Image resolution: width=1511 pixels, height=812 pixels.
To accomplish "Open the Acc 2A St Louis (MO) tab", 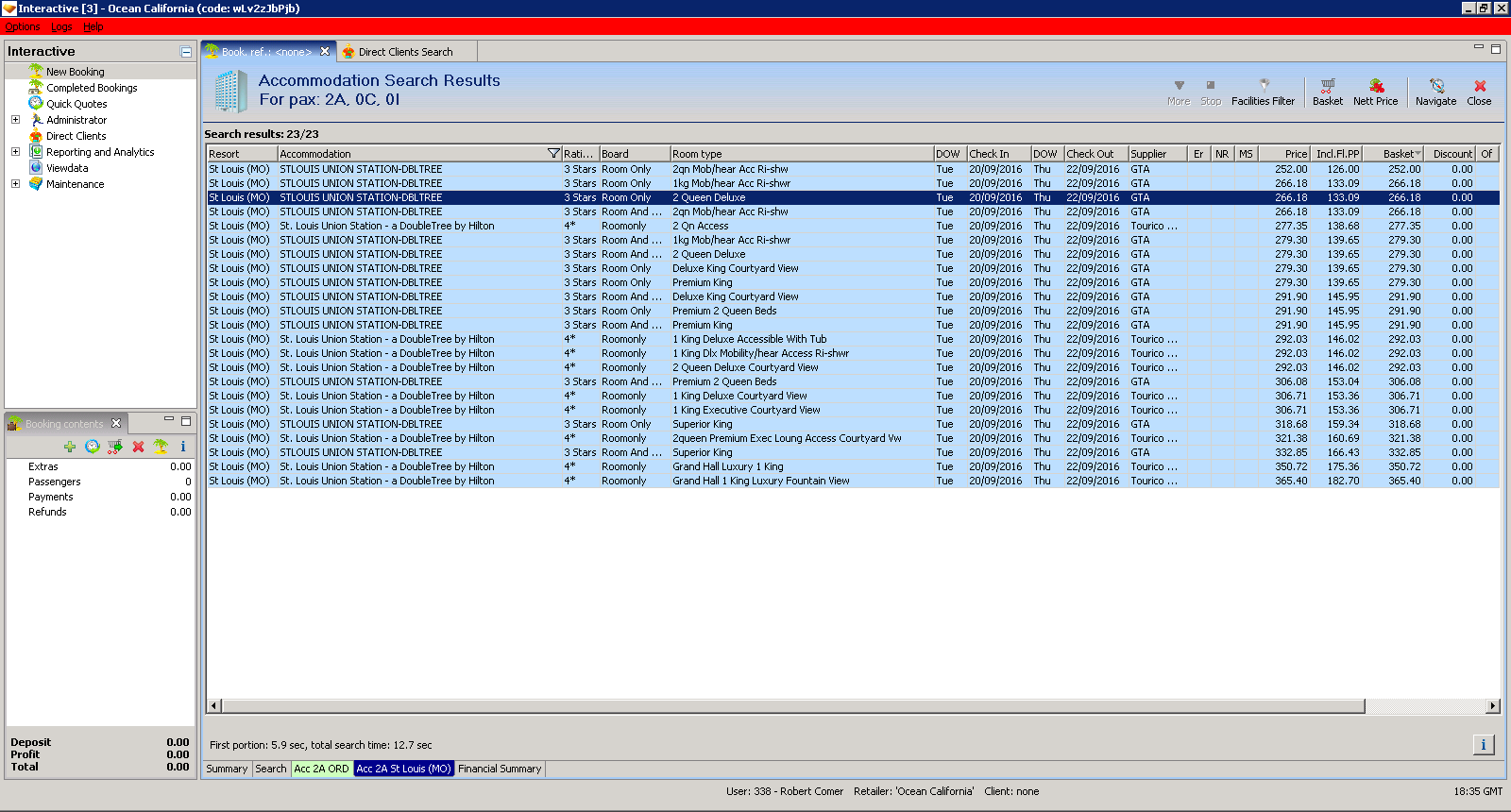I will pyautogui.click(x=404, y=769).
